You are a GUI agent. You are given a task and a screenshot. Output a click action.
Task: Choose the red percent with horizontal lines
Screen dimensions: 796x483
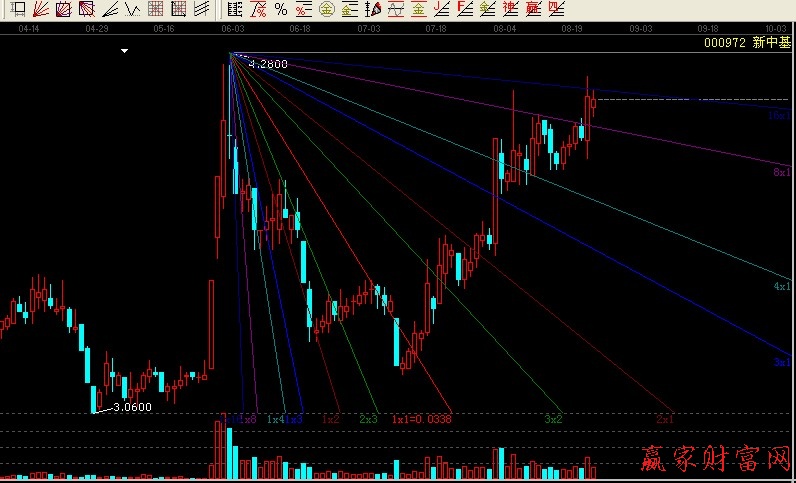(303, 10)
